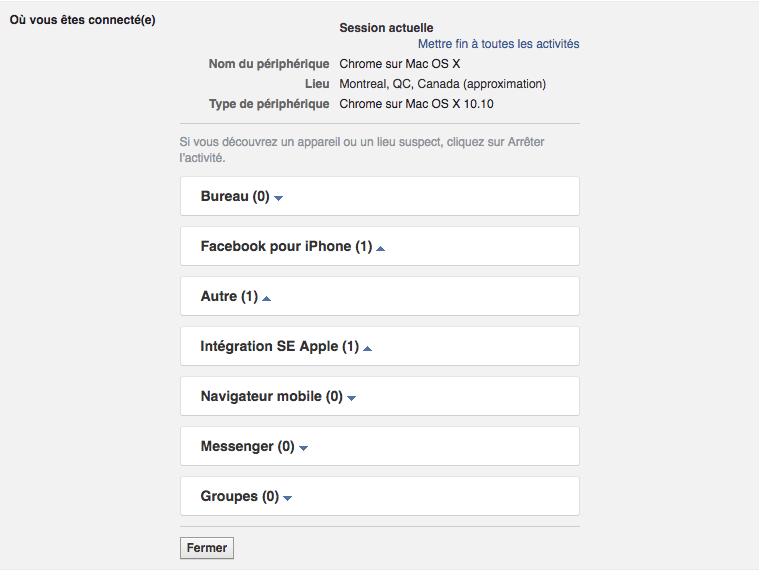Click the 'Session actuelle' heading

[386, 28]
